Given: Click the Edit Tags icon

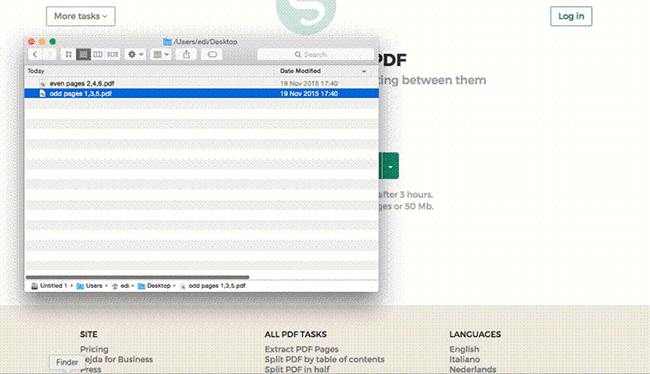Looking at the screenshot, I should coord(212,54).
